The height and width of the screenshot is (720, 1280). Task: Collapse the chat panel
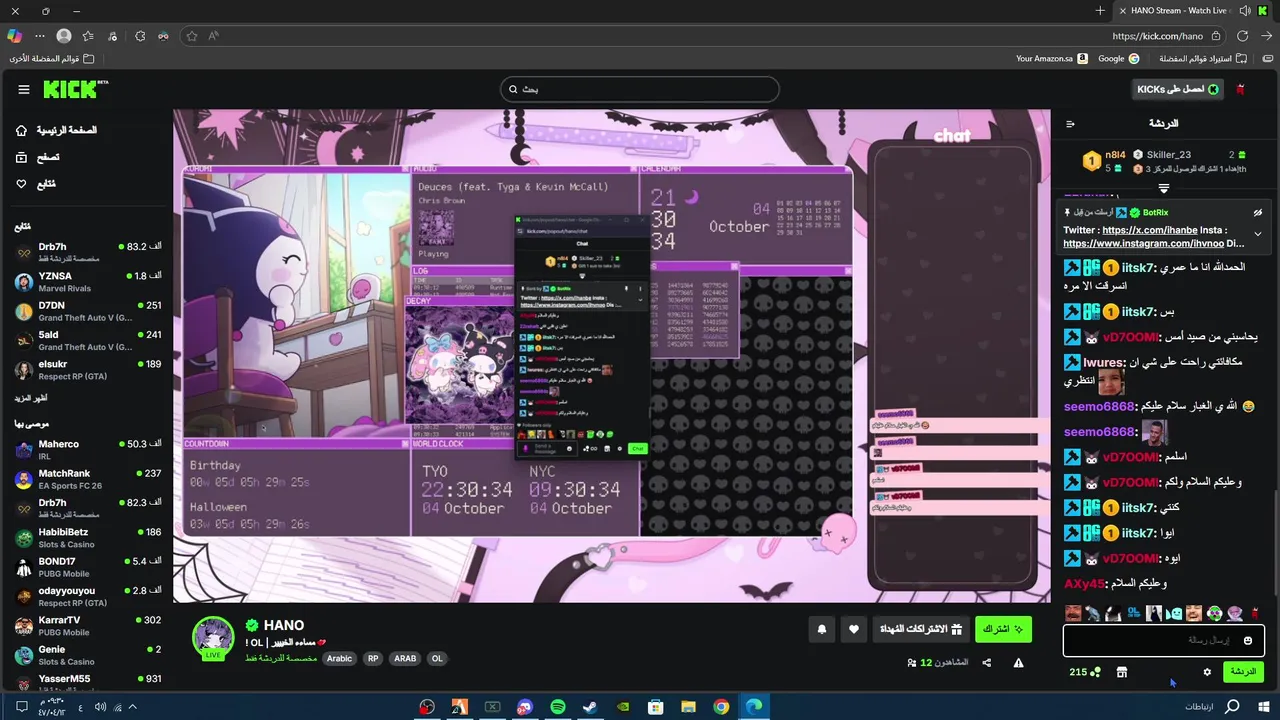coord(1070,124)
